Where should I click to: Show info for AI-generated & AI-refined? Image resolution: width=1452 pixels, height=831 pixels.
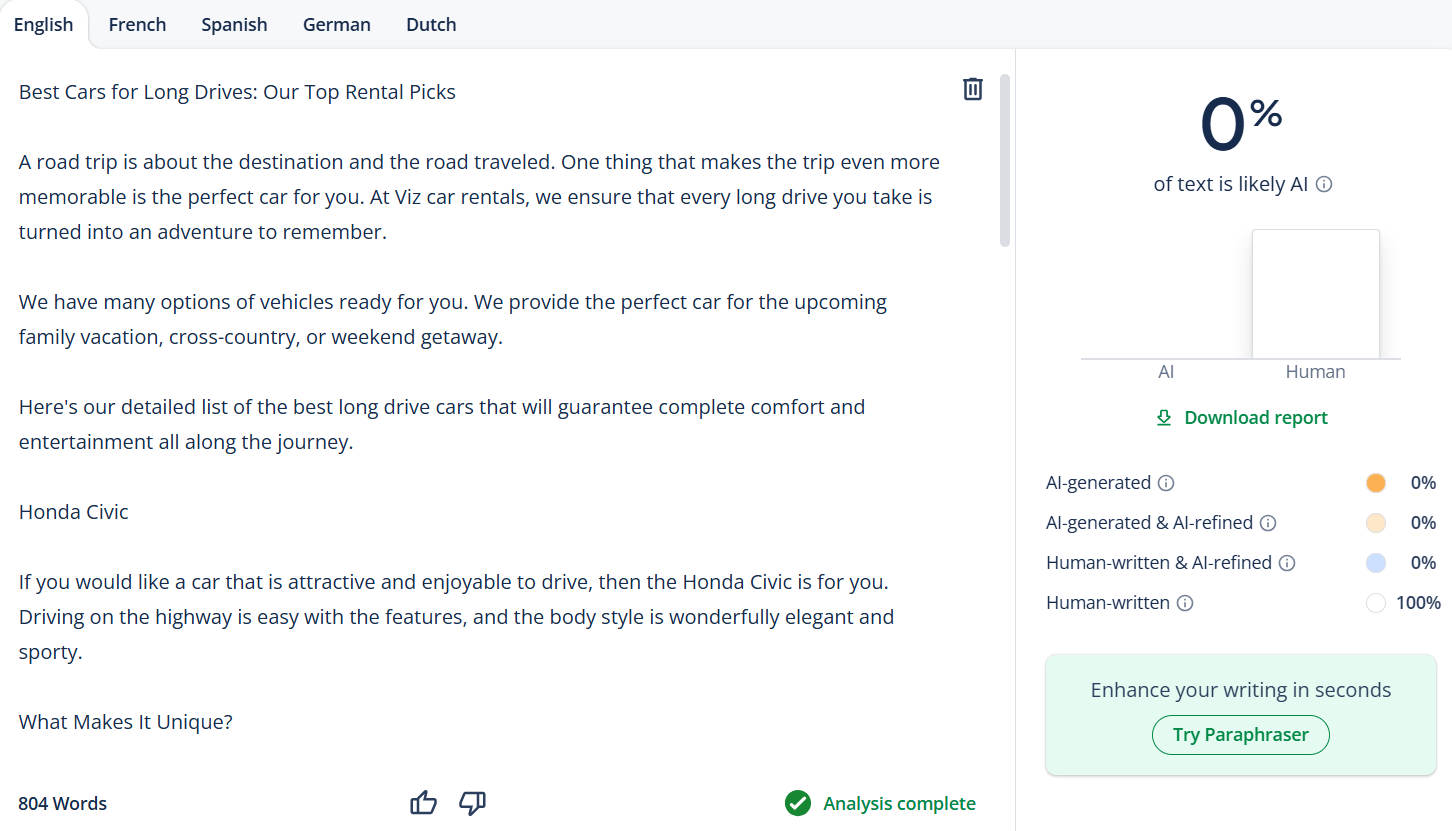(1268, 523)
